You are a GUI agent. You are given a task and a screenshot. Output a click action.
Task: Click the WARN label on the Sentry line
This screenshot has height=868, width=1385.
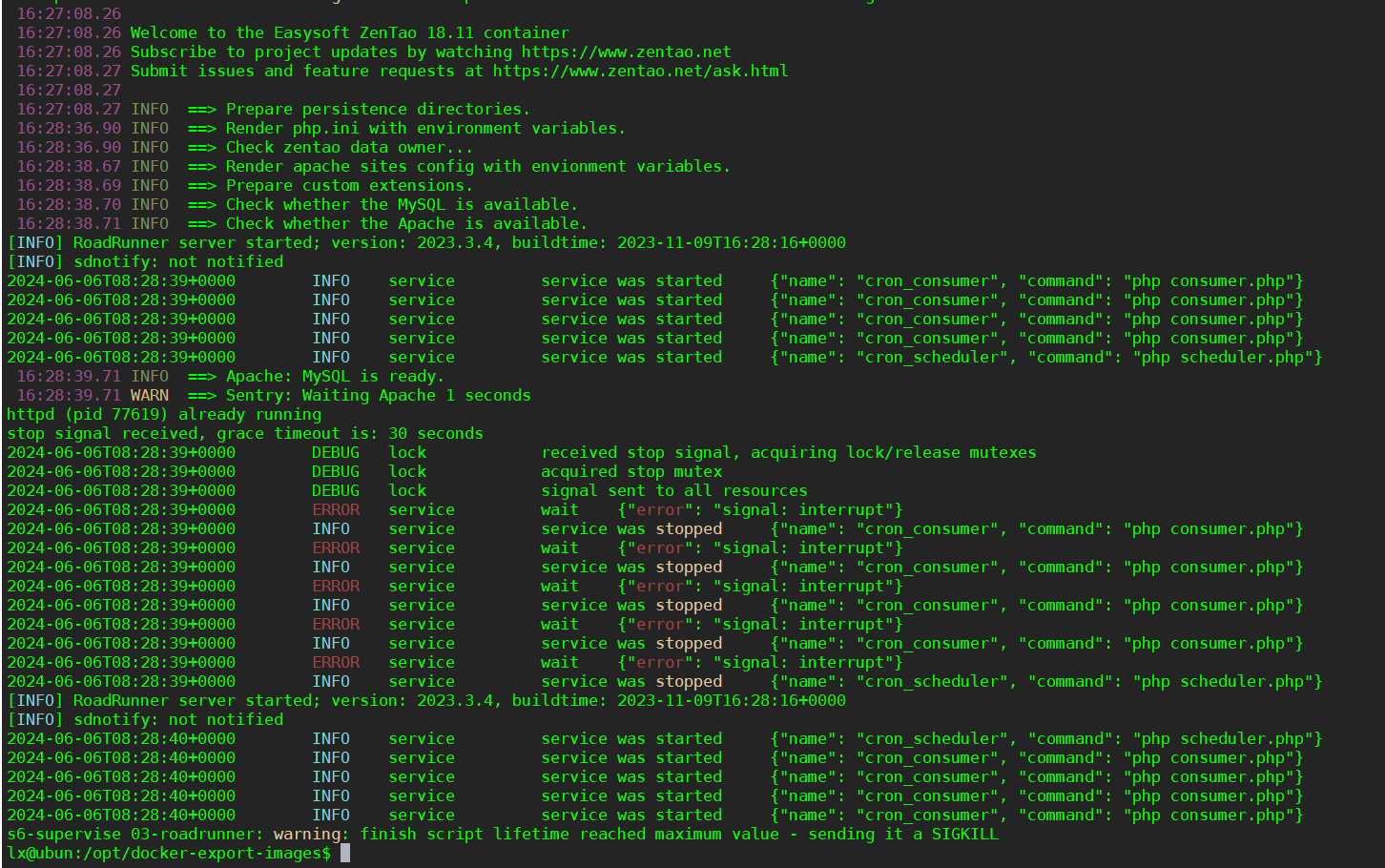(150, 396)
